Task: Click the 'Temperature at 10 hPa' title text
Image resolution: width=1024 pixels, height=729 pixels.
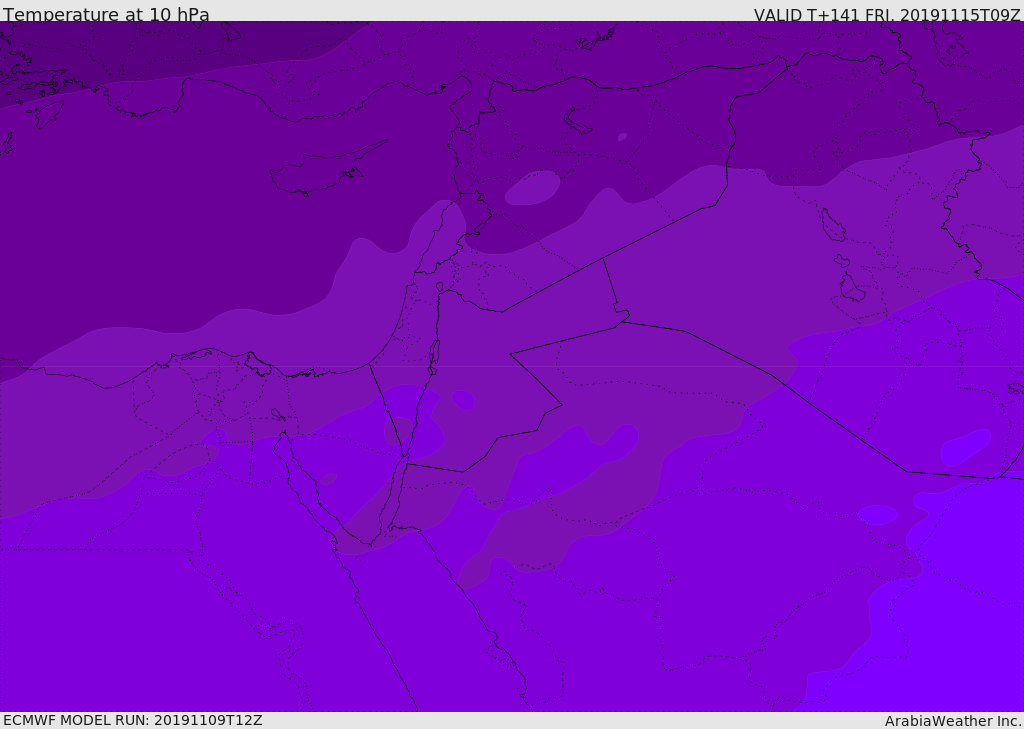Action: 106,14
